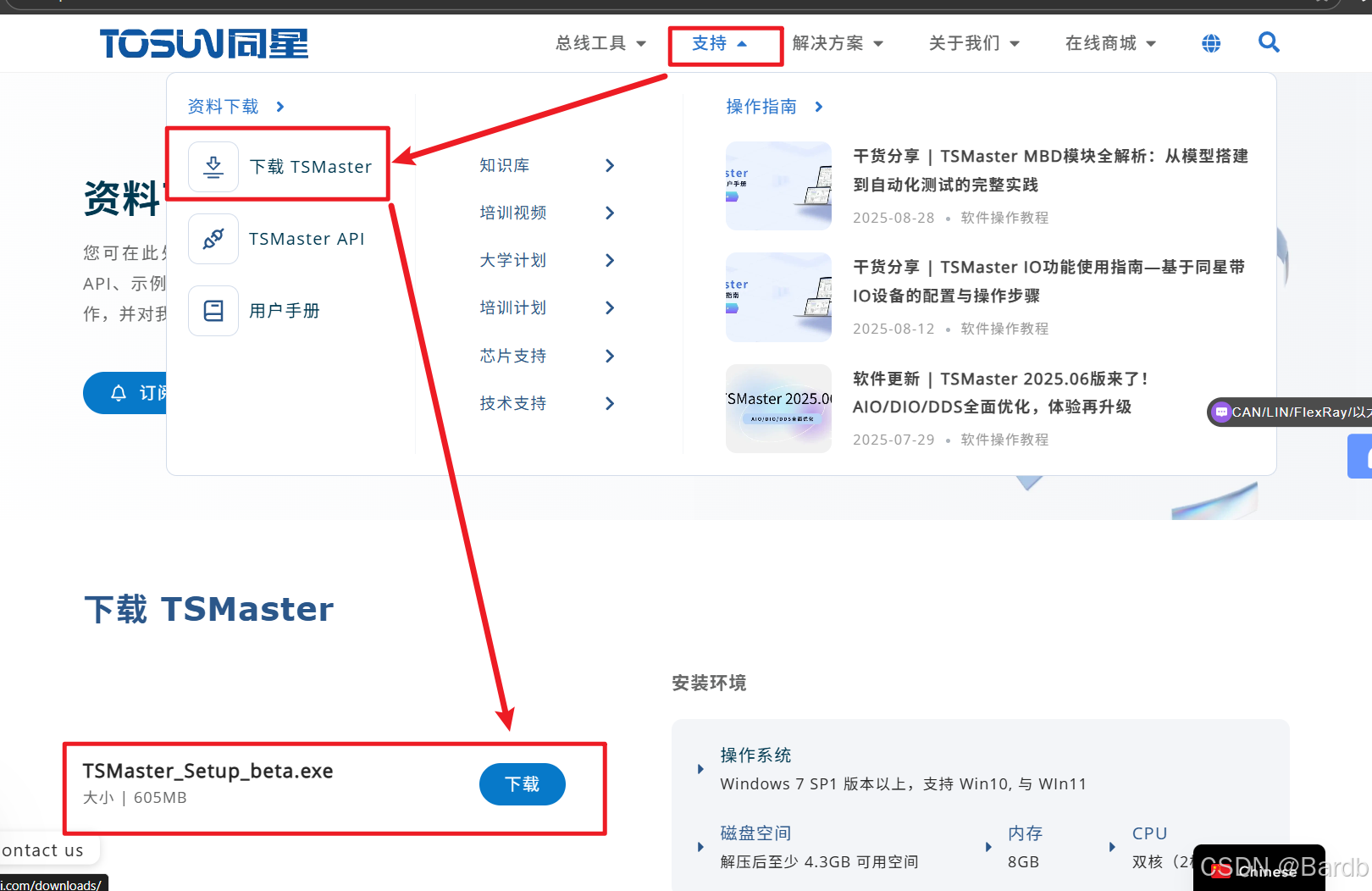
Task: Select TSMaster API menu entry
Action: [x=276, y=239]
